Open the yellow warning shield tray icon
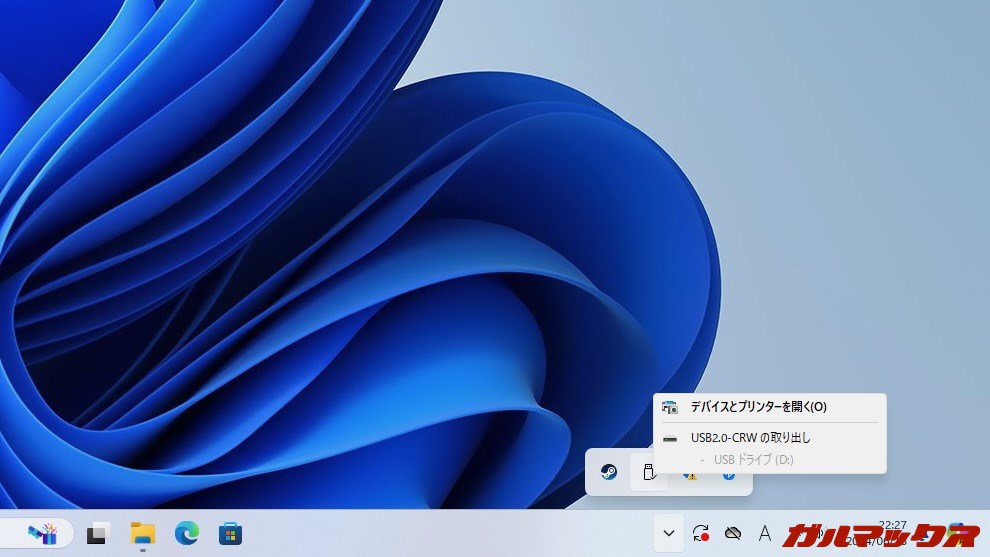 [x=689, y=476]
